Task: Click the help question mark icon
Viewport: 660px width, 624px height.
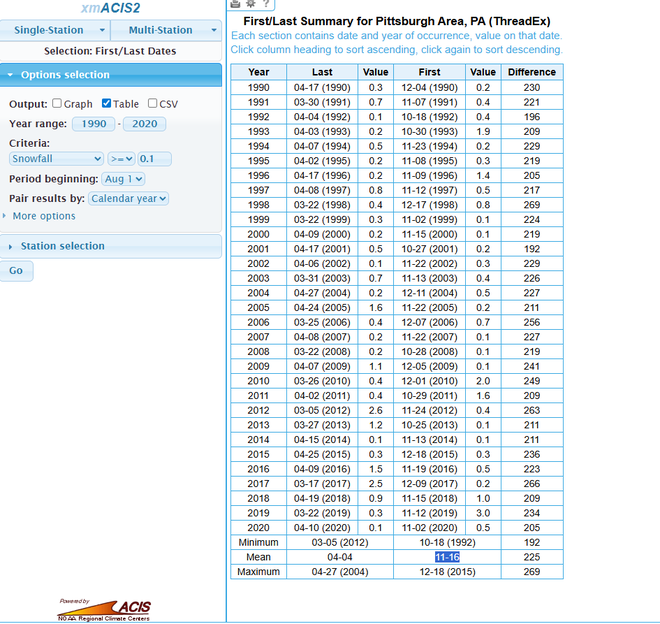Action: tap(266, 4)
